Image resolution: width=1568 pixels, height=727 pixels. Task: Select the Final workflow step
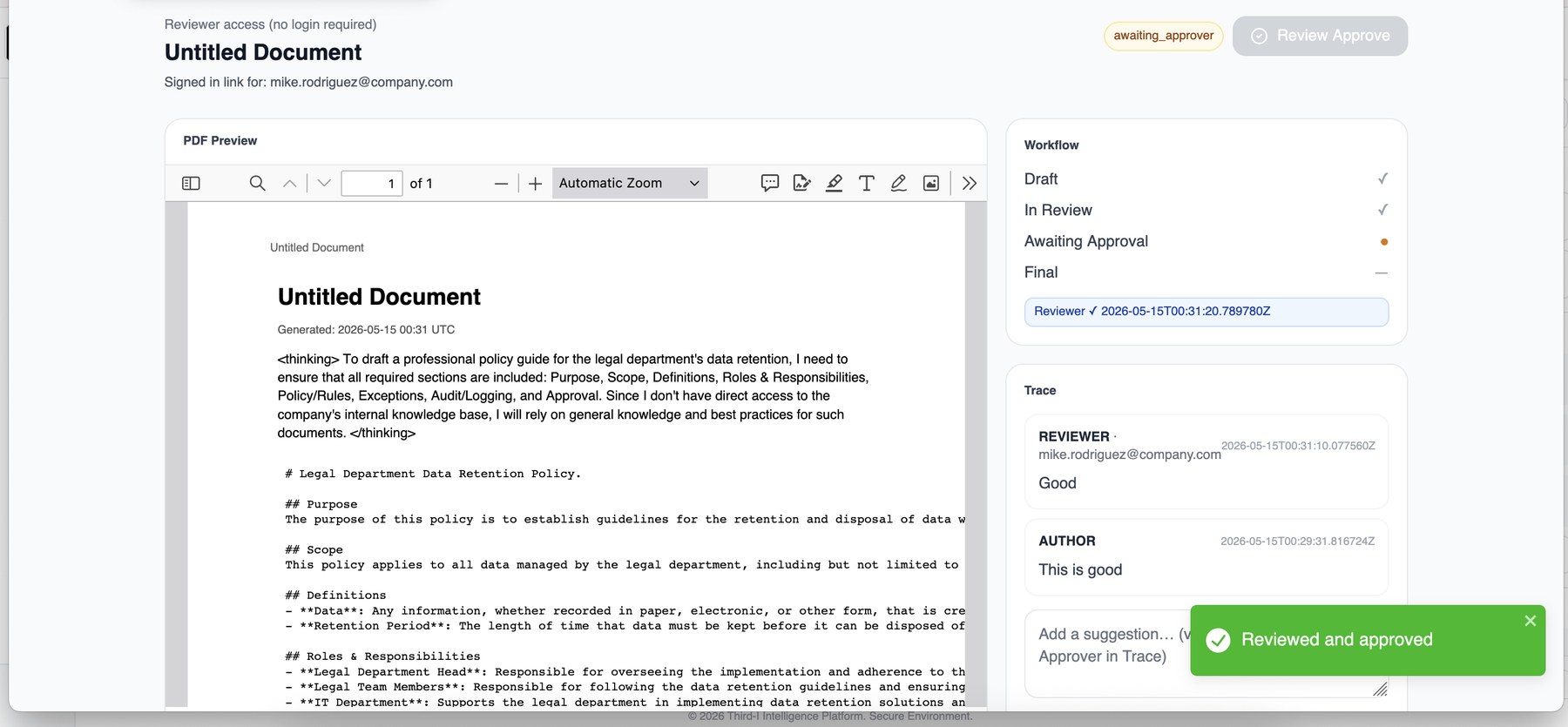[x=1206, y=273]
